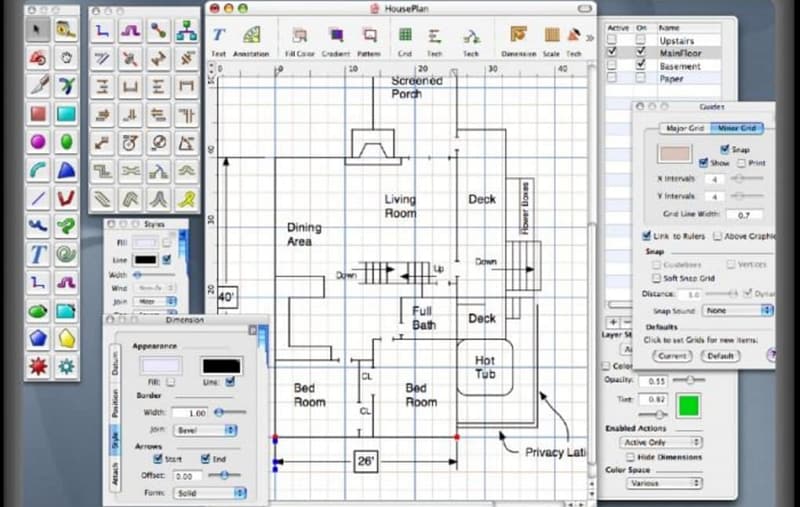Select the red starburst shape tool
Viewport: 800px width, 507px height.
[x=38, y=366]
